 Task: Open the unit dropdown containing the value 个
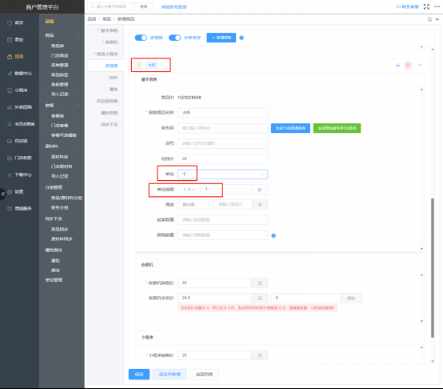pyautogui.click(x=223, y=174)
